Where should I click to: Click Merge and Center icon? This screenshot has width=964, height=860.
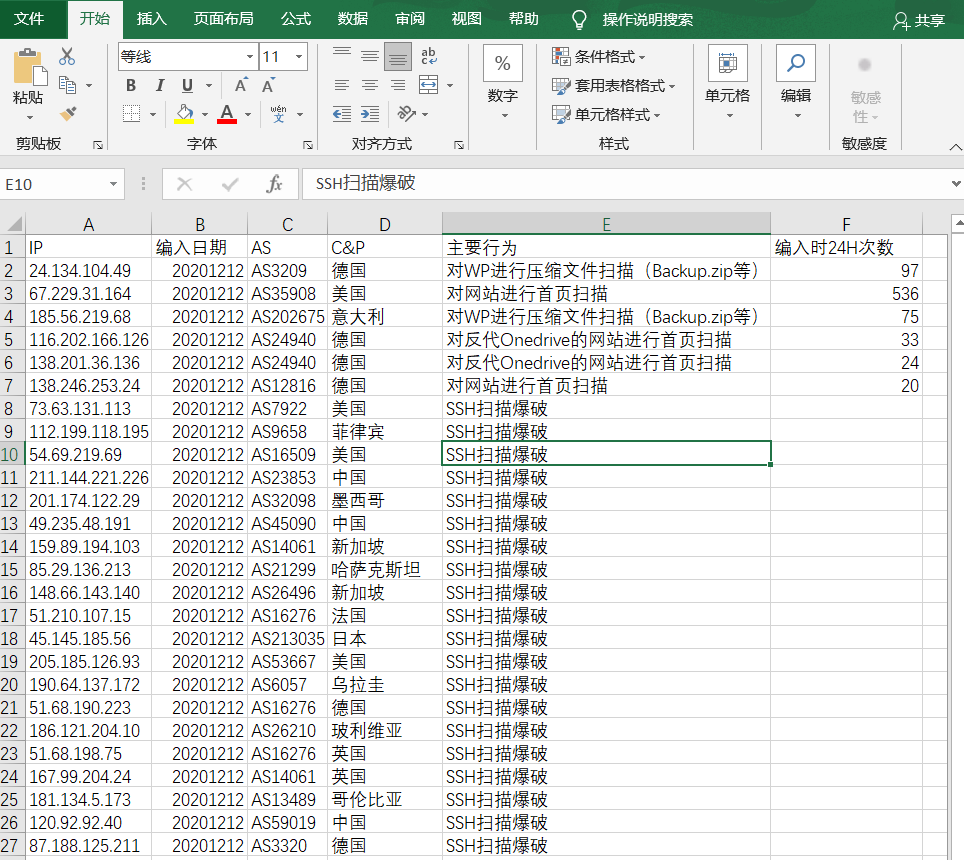(x=429, y=85)
